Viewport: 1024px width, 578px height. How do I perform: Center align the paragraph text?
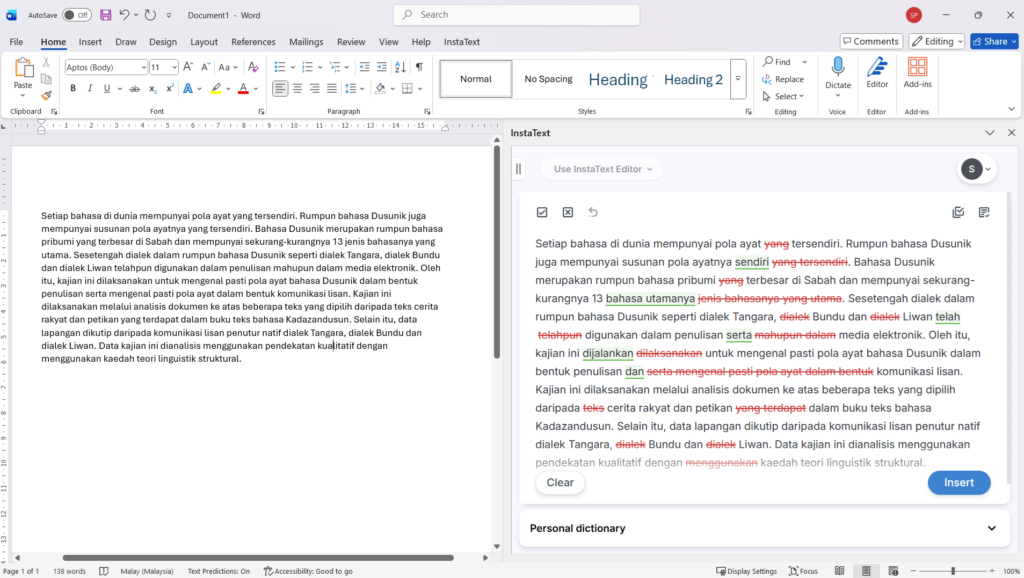[x=298, y=88]
